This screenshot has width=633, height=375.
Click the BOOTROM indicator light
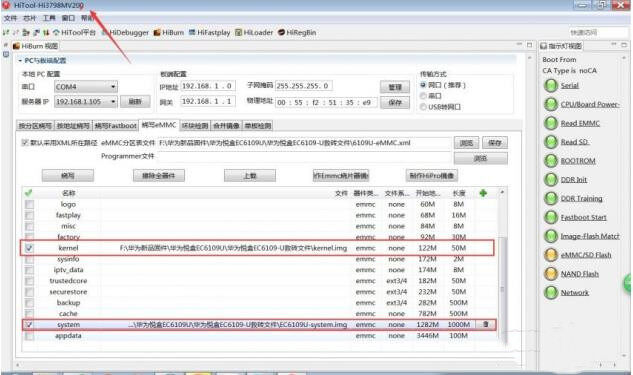click(x=551, y=161)
